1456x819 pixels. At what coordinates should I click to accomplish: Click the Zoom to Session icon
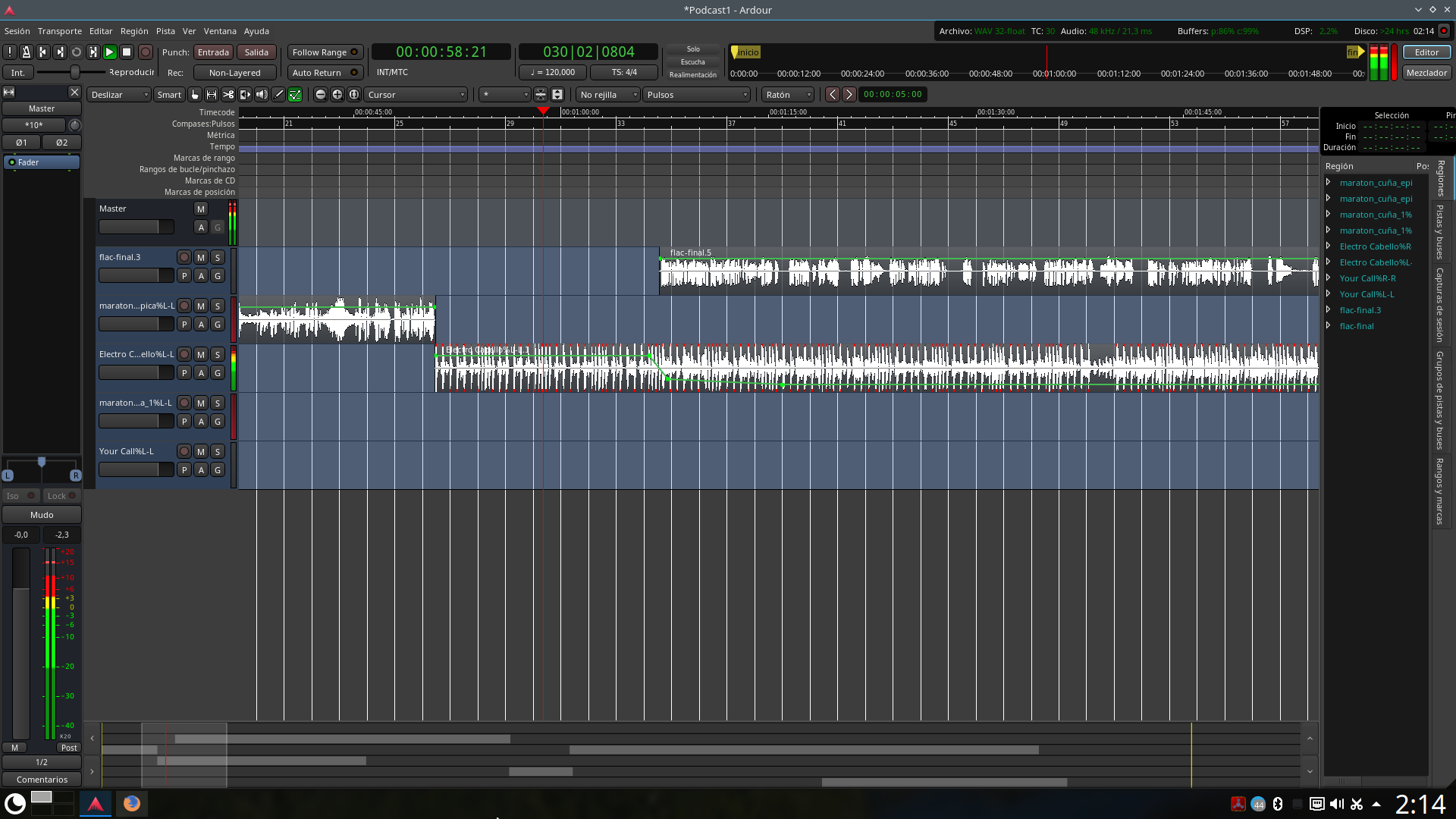[x=354, y=95]
